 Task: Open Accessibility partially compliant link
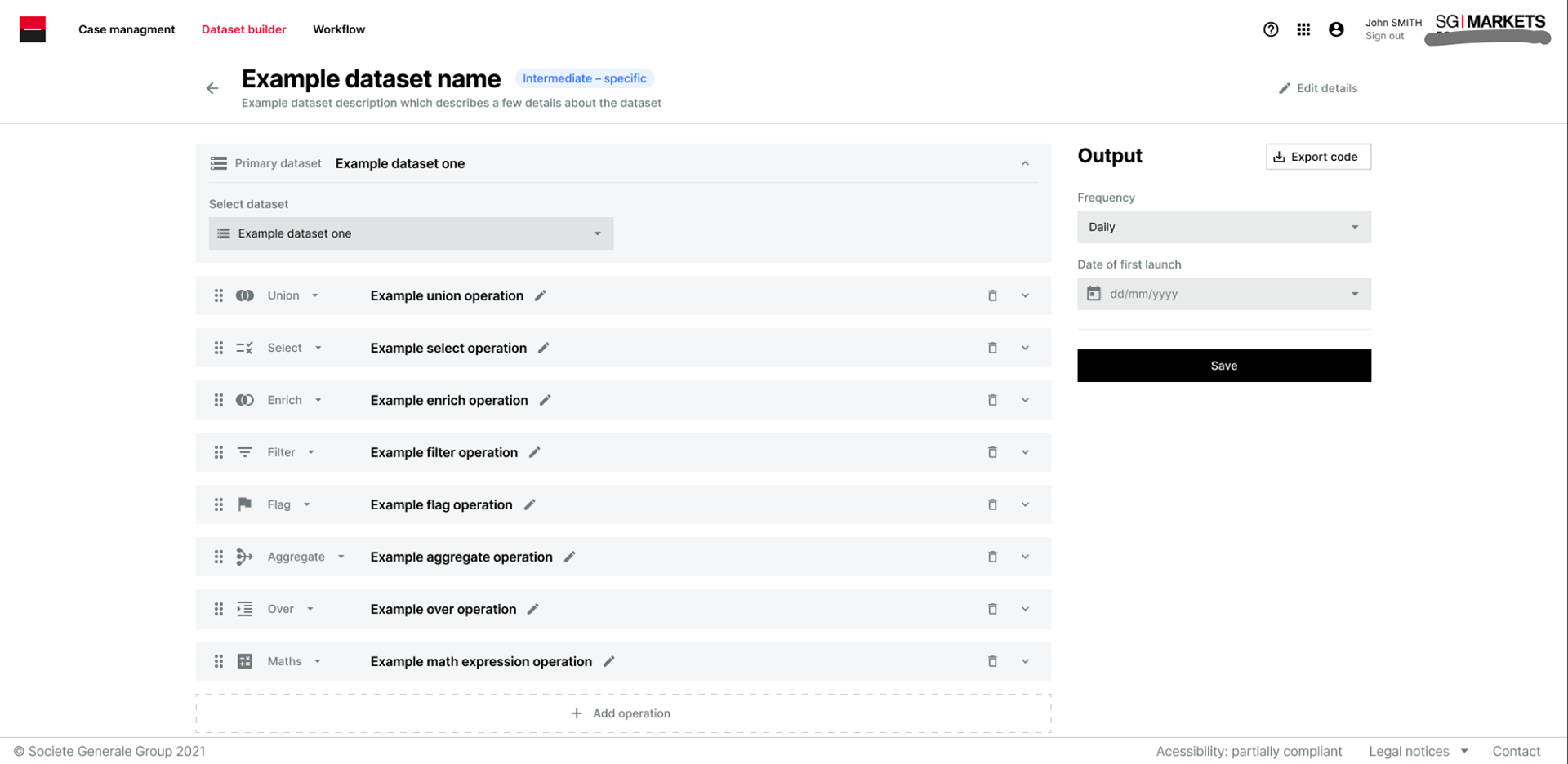click(1249, 751)
